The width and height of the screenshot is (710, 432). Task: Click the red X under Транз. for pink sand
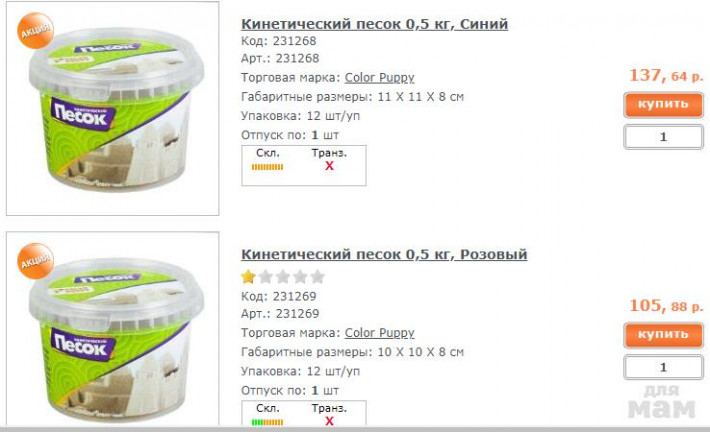[x=329, y=421]
